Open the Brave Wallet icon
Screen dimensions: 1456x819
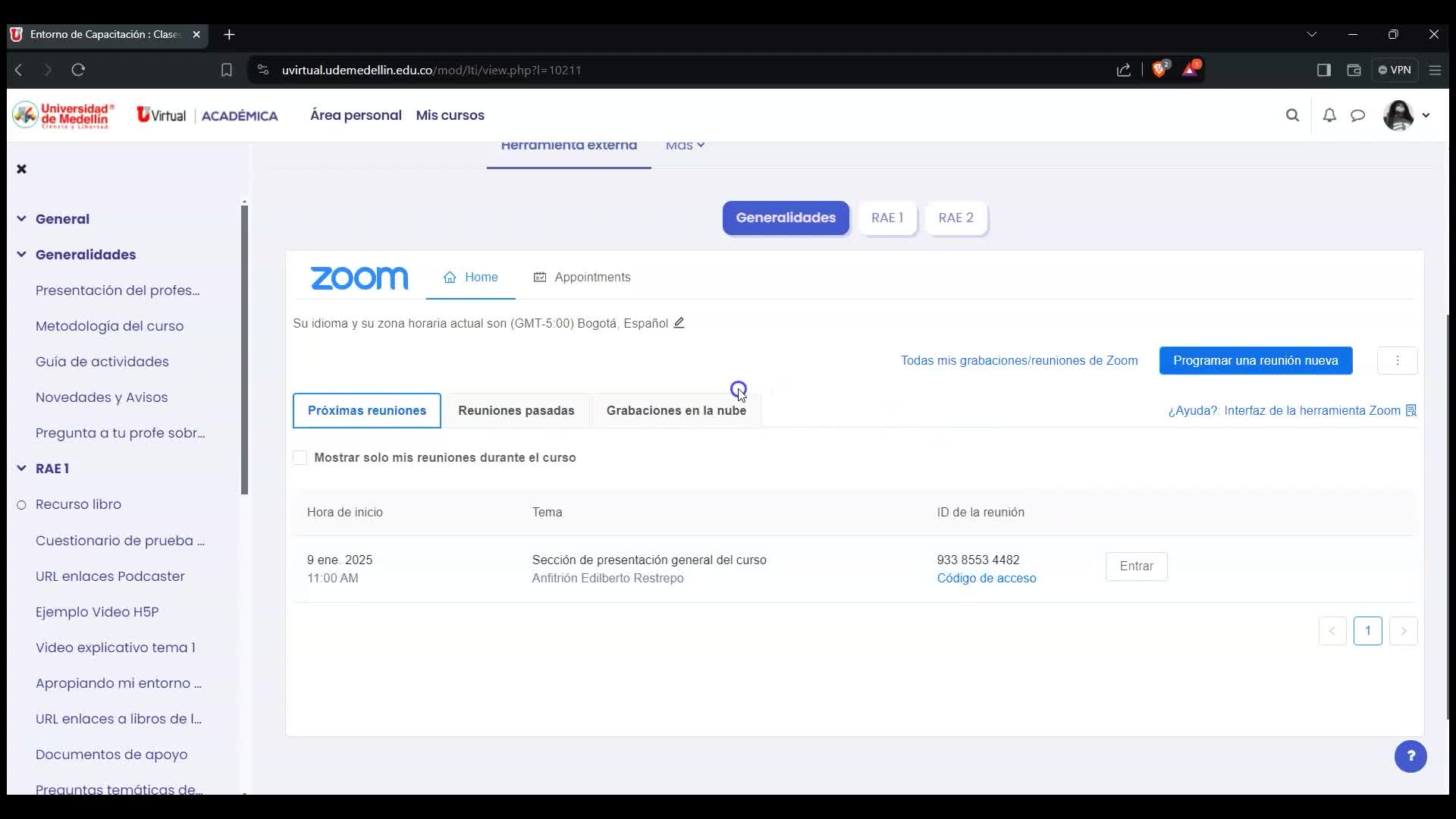tap(1354, 70)
